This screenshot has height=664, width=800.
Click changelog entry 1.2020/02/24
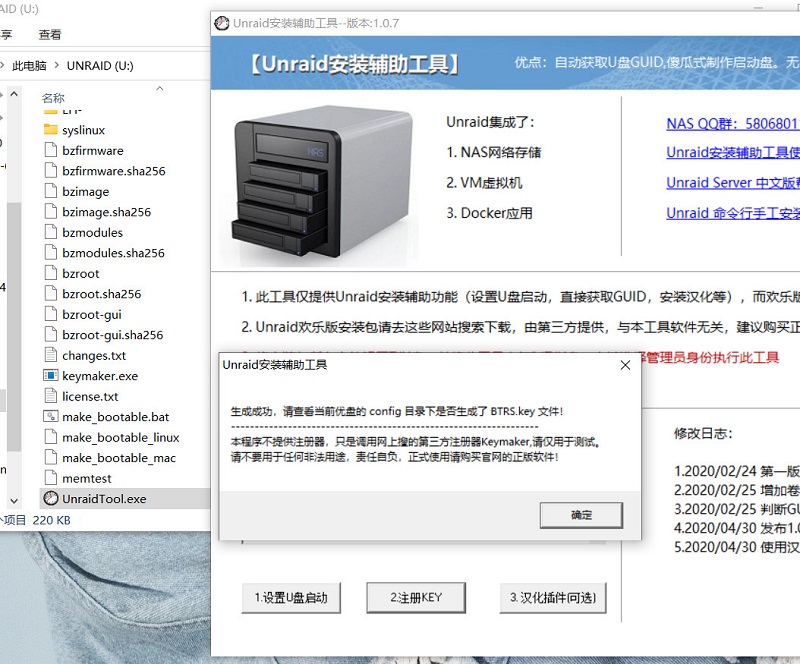point(737,471)
